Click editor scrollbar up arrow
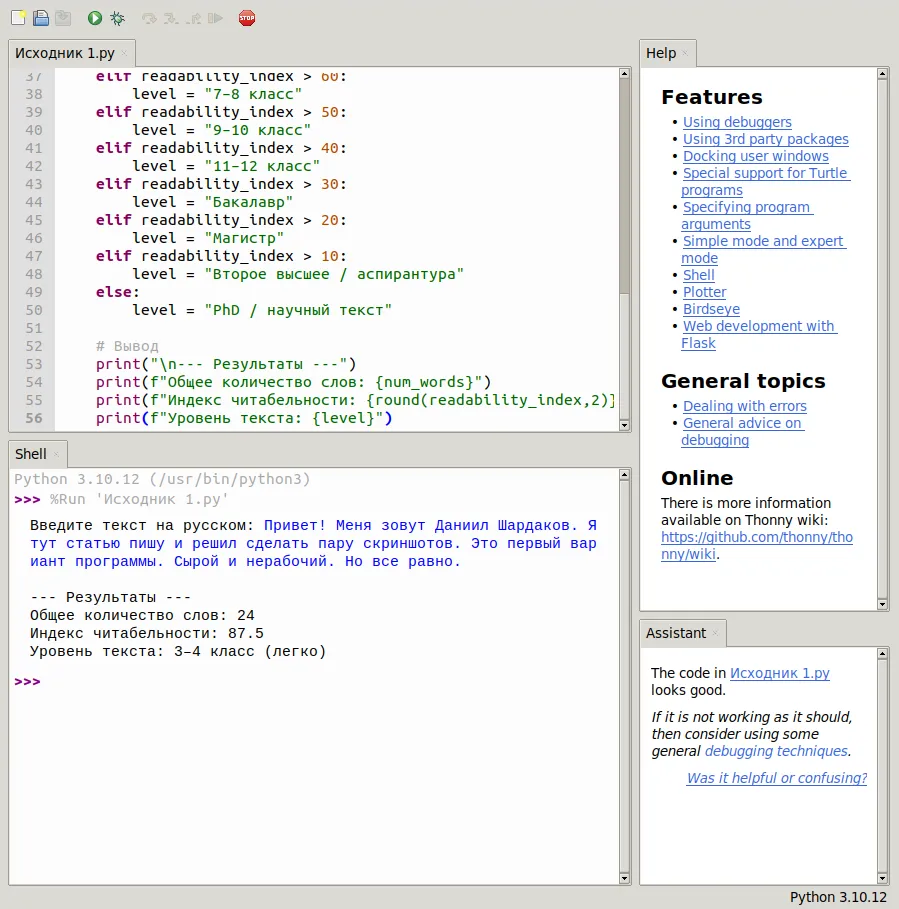 click(x=624, y=74)
